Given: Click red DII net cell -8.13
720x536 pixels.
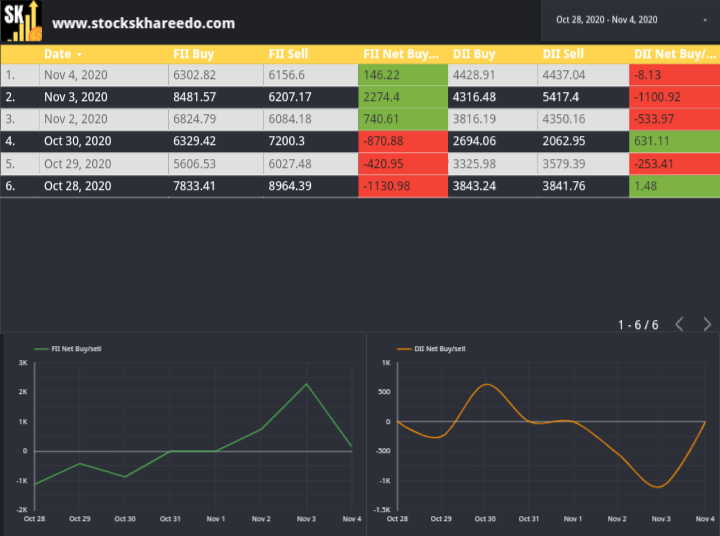Looking at the screenshot, I should (x=675, y=75).
